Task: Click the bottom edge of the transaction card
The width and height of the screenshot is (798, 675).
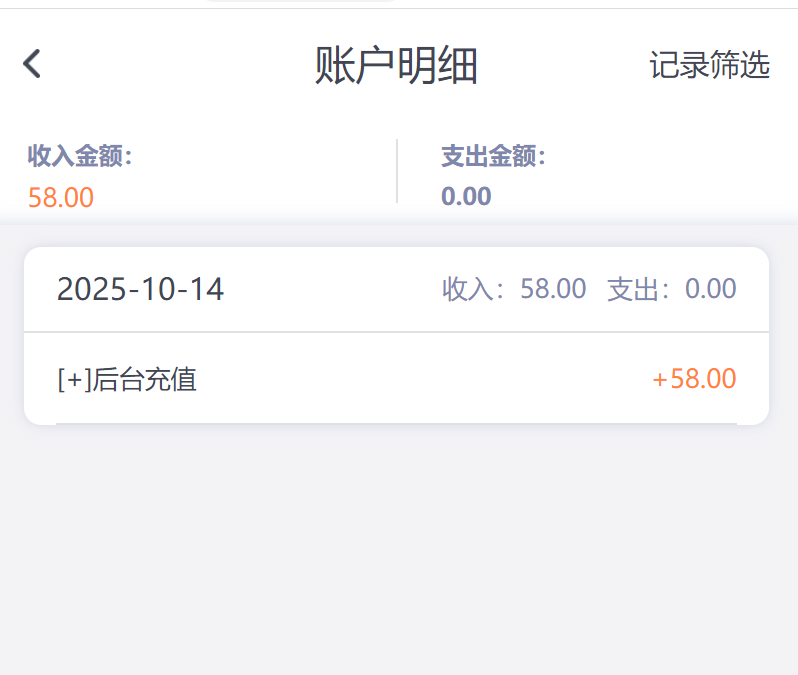Action: coord(396,423)
